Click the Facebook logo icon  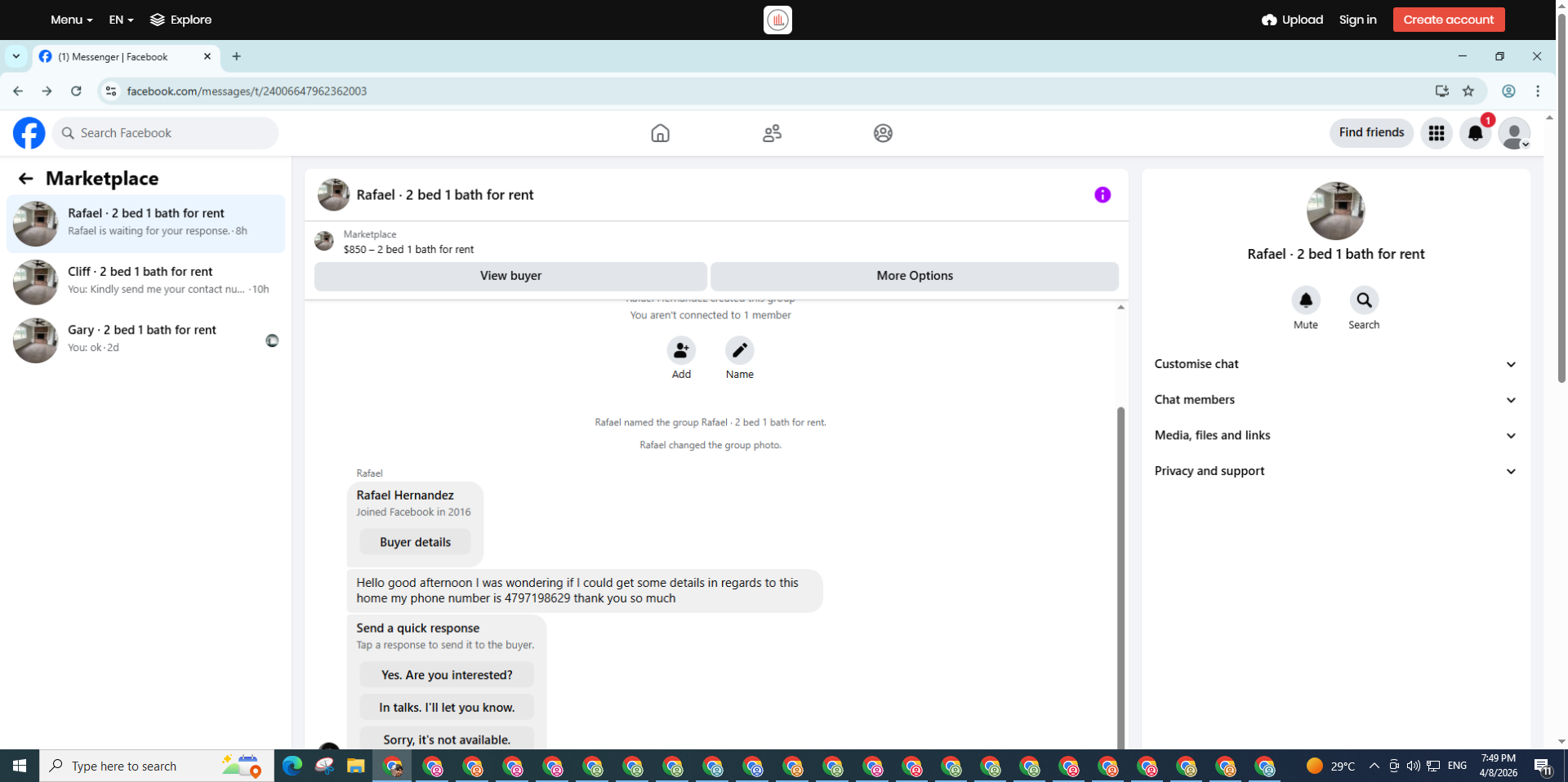point(29,133)
